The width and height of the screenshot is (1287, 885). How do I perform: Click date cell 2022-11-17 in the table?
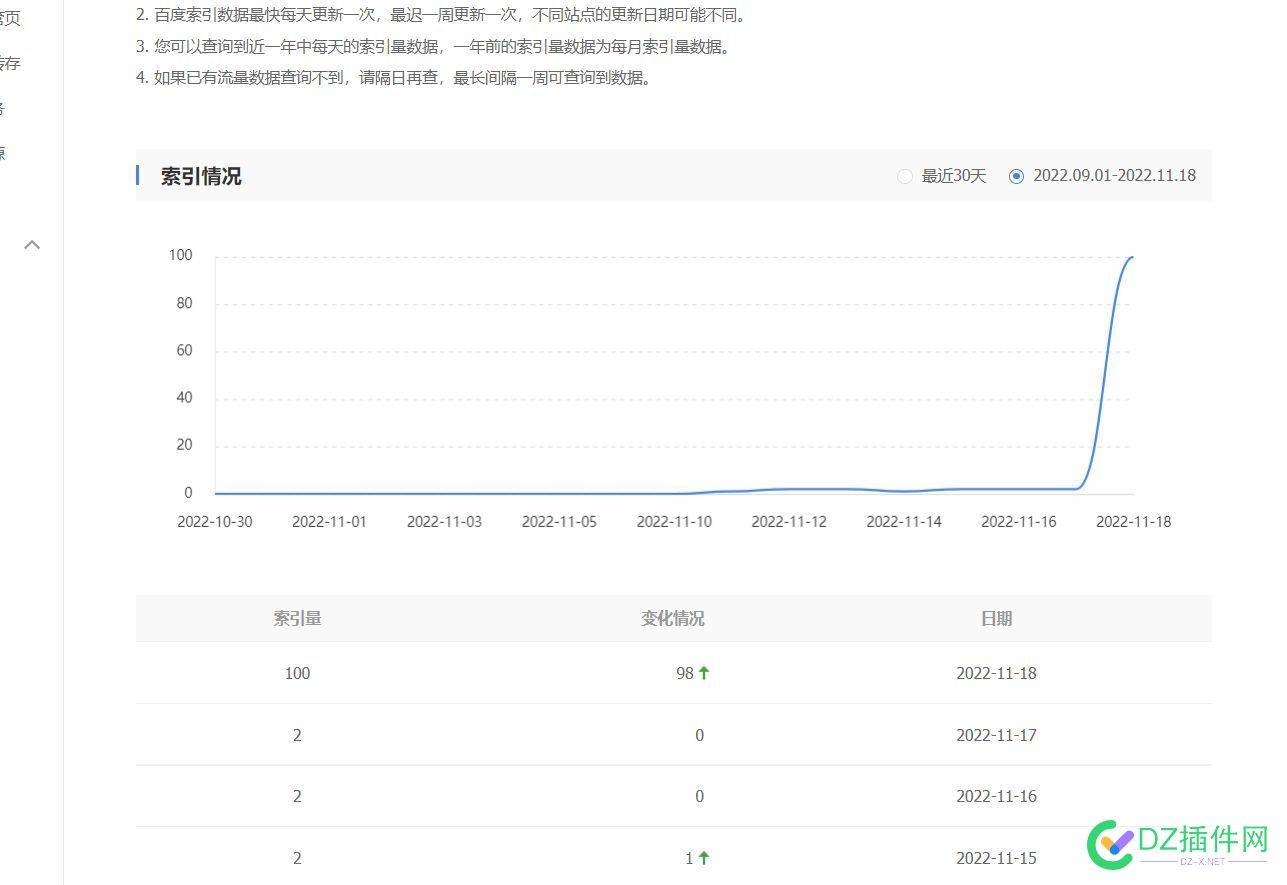(x=996, y=735)
